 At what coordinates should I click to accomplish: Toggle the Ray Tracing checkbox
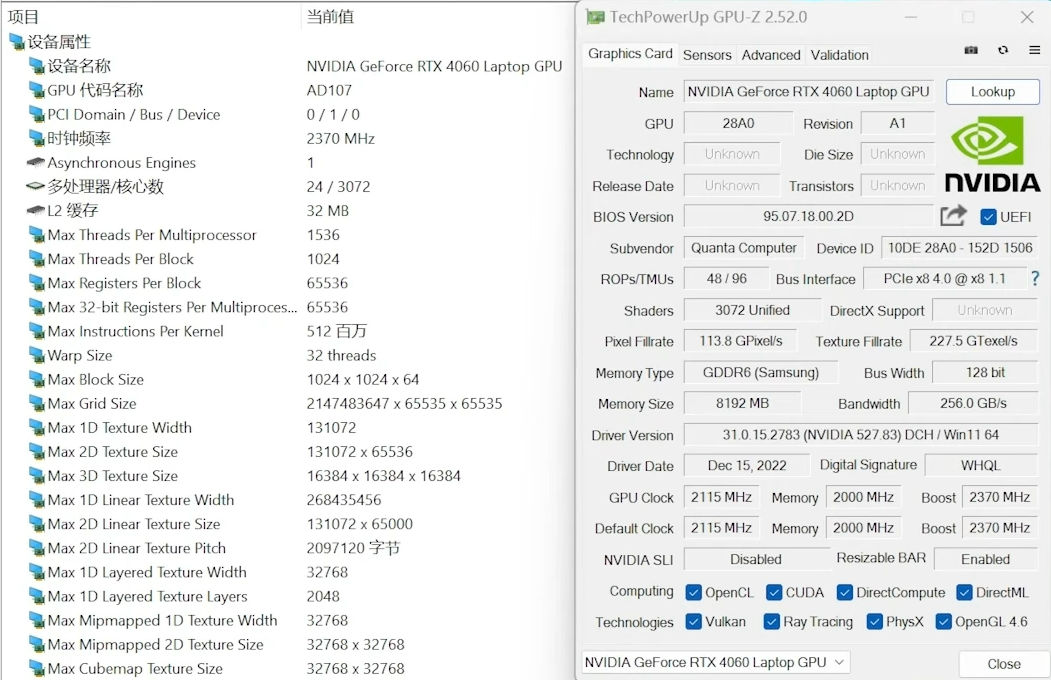pyautogui.click(x=771, y=622)
